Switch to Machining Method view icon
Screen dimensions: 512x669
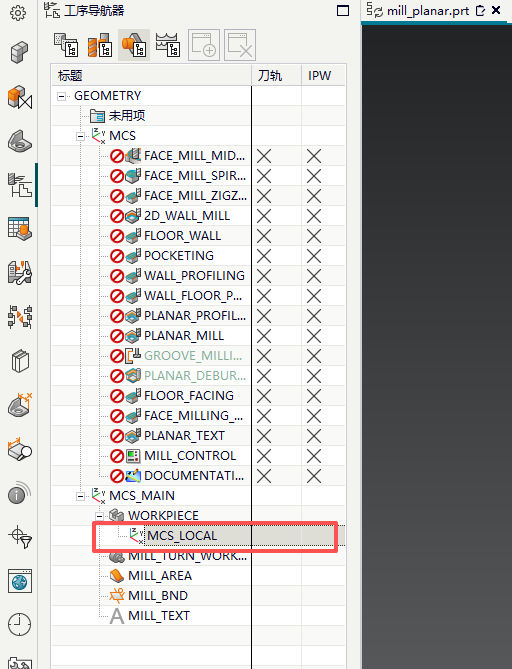tap(168, 45)
